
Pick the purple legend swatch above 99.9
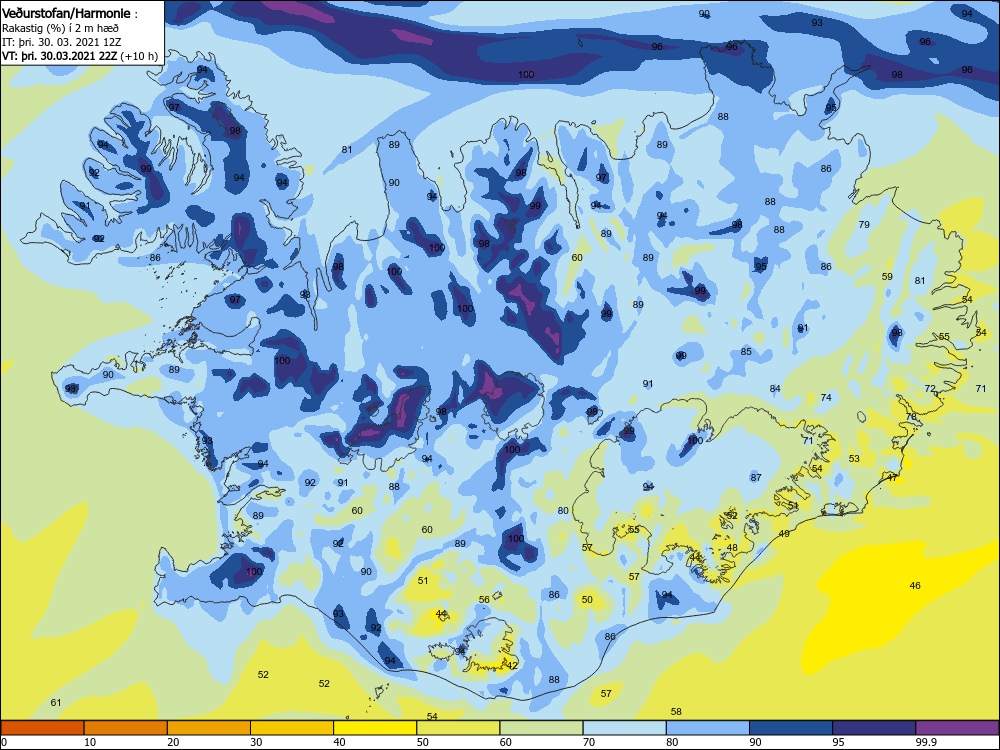point(957,728)
